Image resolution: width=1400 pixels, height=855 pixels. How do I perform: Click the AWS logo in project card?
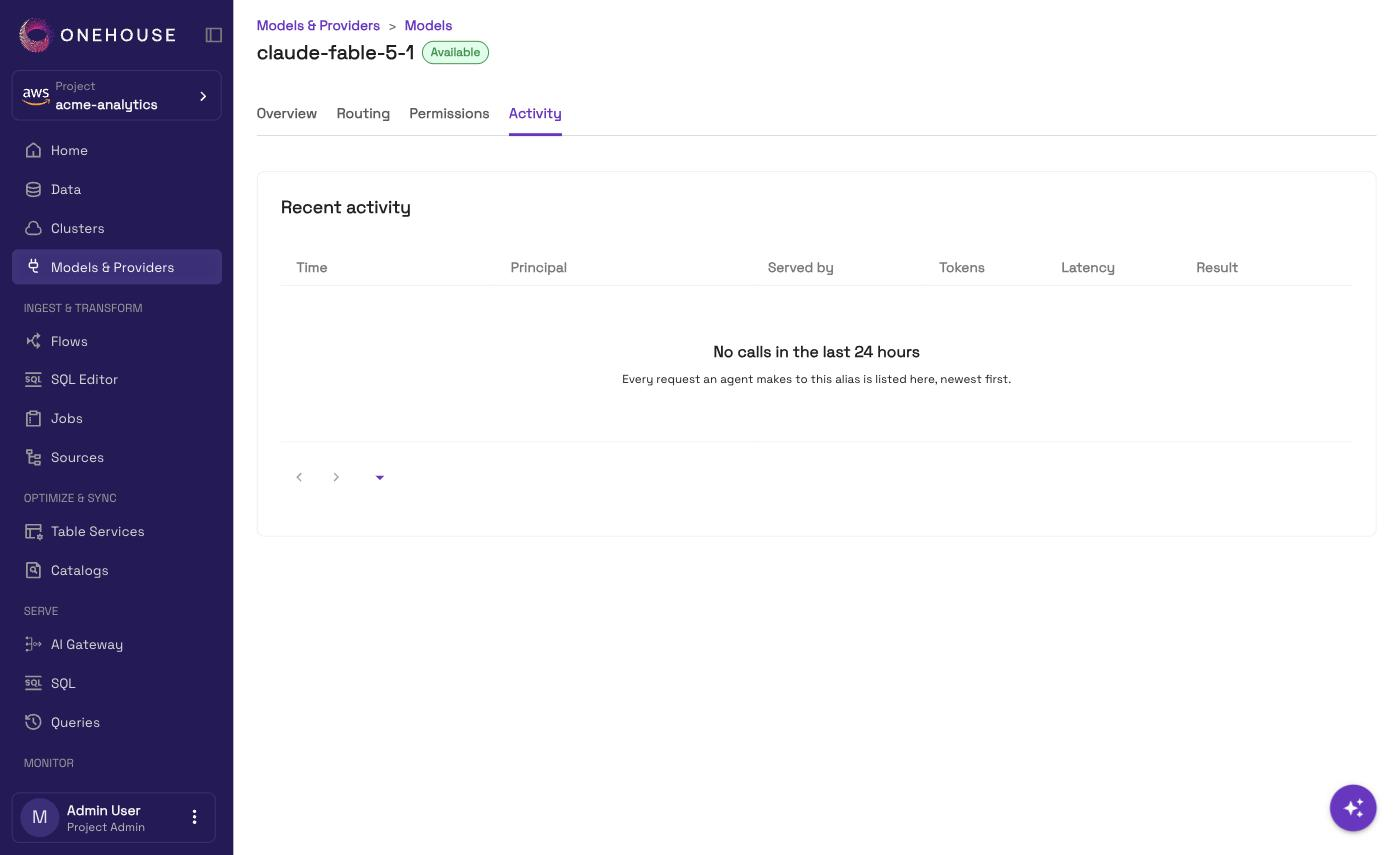click(x=36, y=96)
